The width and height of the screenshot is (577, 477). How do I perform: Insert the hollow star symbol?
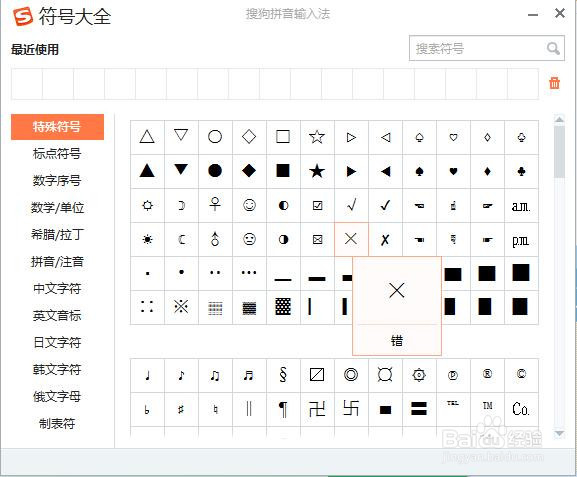pyautogui.click(x=317, y=137)
